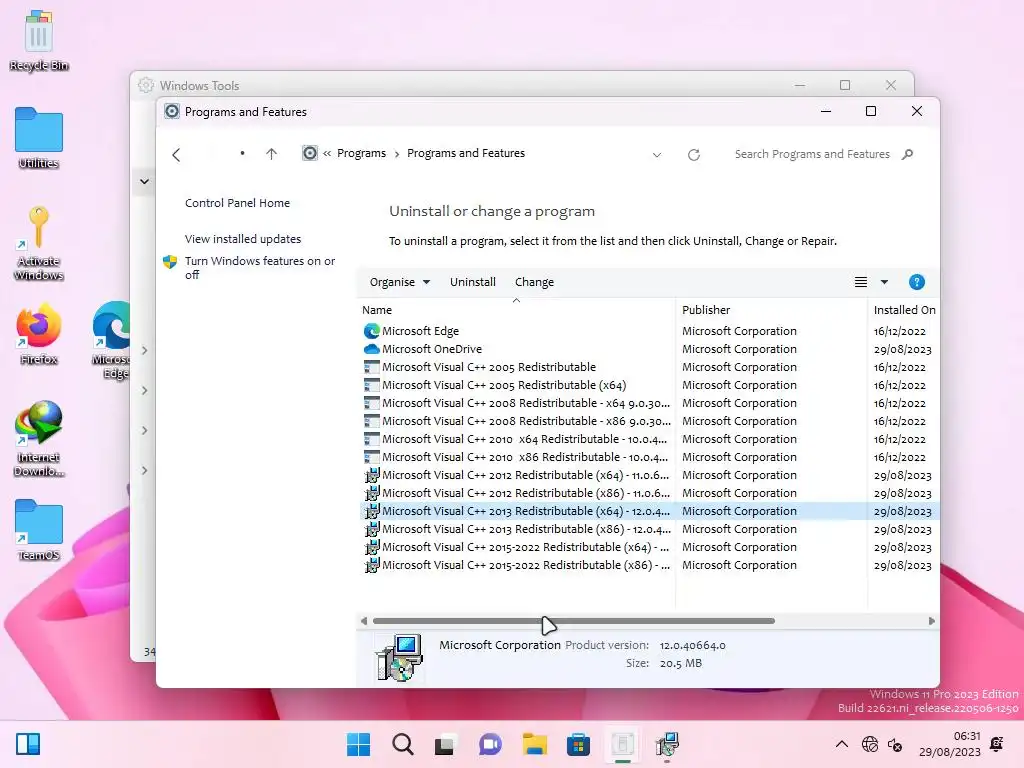Open Turn Windows features on or off

click(x=260, y=268)
